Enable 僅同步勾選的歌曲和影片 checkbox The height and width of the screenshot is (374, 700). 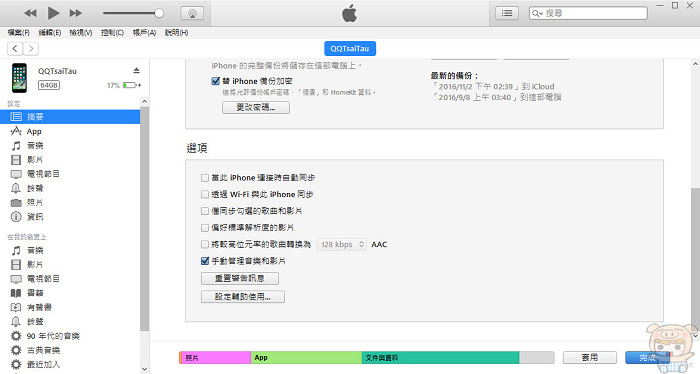coord(205,211)
